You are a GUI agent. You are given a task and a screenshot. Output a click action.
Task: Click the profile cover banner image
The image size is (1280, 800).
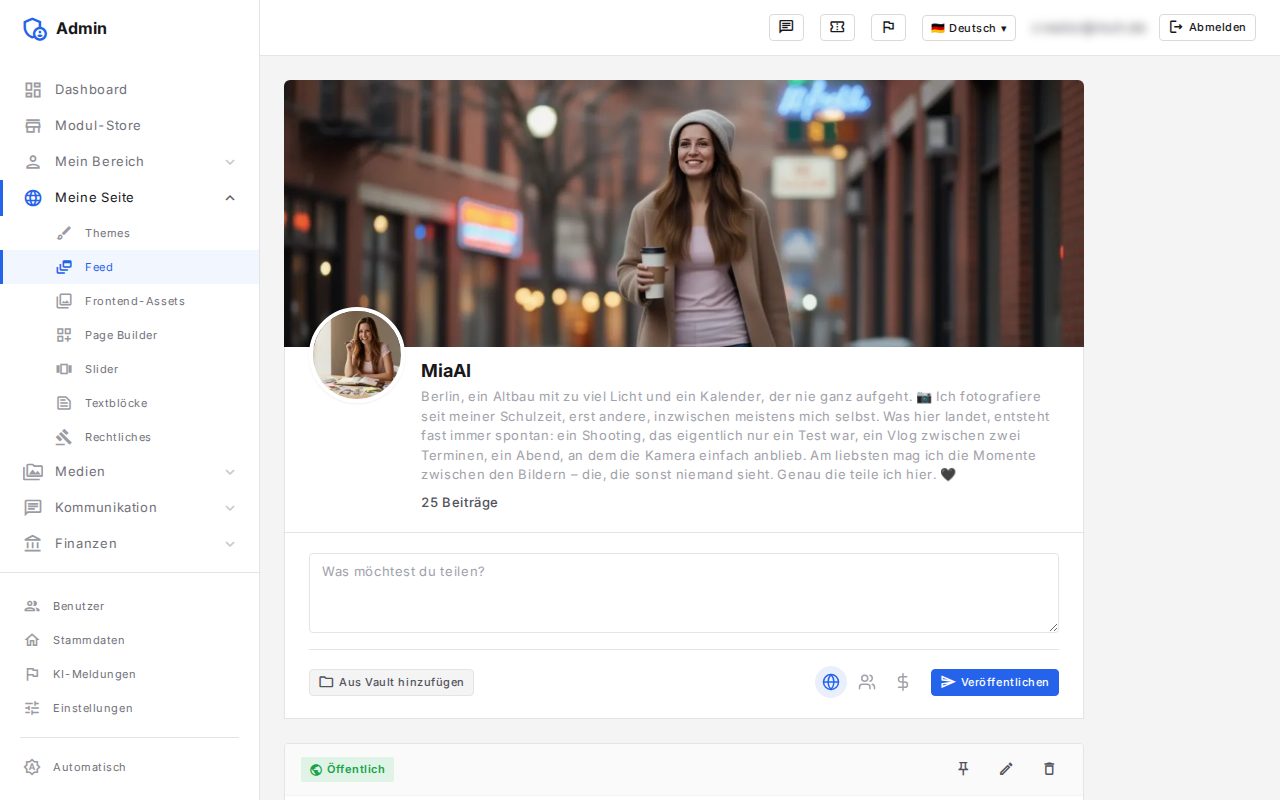click(x=684, y=213)
